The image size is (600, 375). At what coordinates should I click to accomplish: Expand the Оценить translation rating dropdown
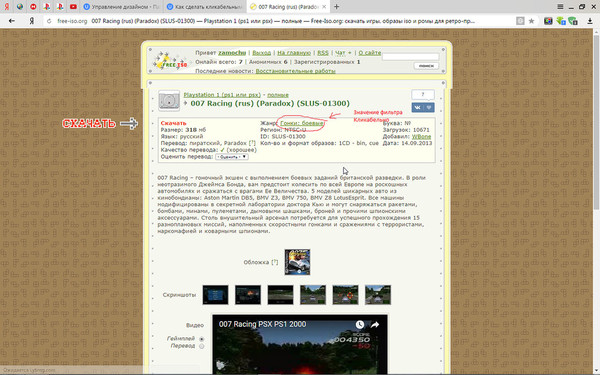coord(232,157)
